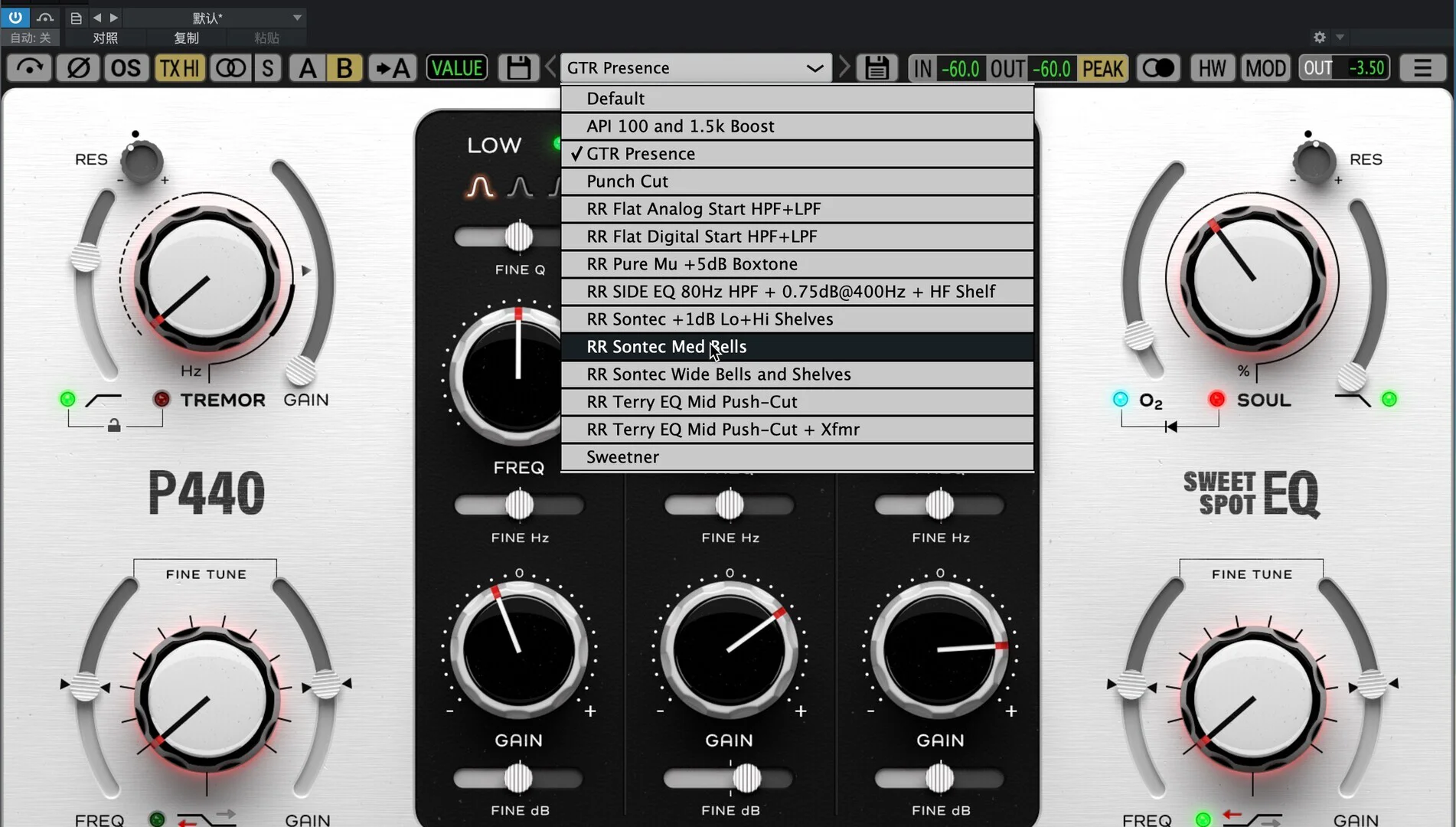
Task: Click the 复制 copy button
Action: [186, 38]
